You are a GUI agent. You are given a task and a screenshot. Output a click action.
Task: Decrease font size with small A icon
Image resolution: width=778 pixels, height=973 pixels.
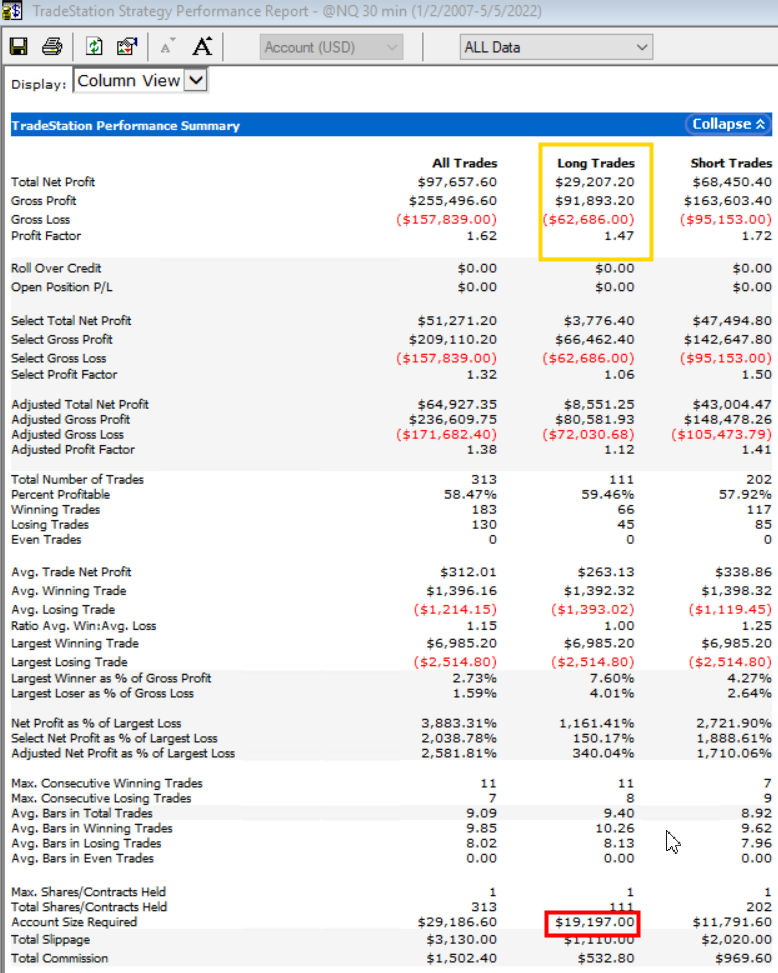point(167,47)
